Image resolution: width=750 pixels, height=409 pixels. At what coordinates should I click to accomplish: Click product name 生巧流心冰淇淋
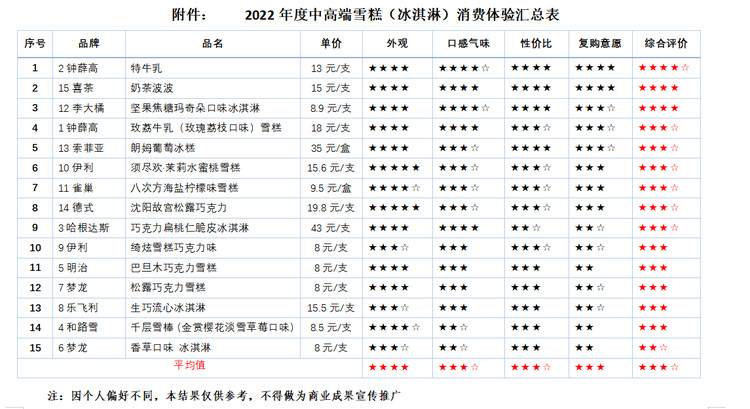coord(168,308)
